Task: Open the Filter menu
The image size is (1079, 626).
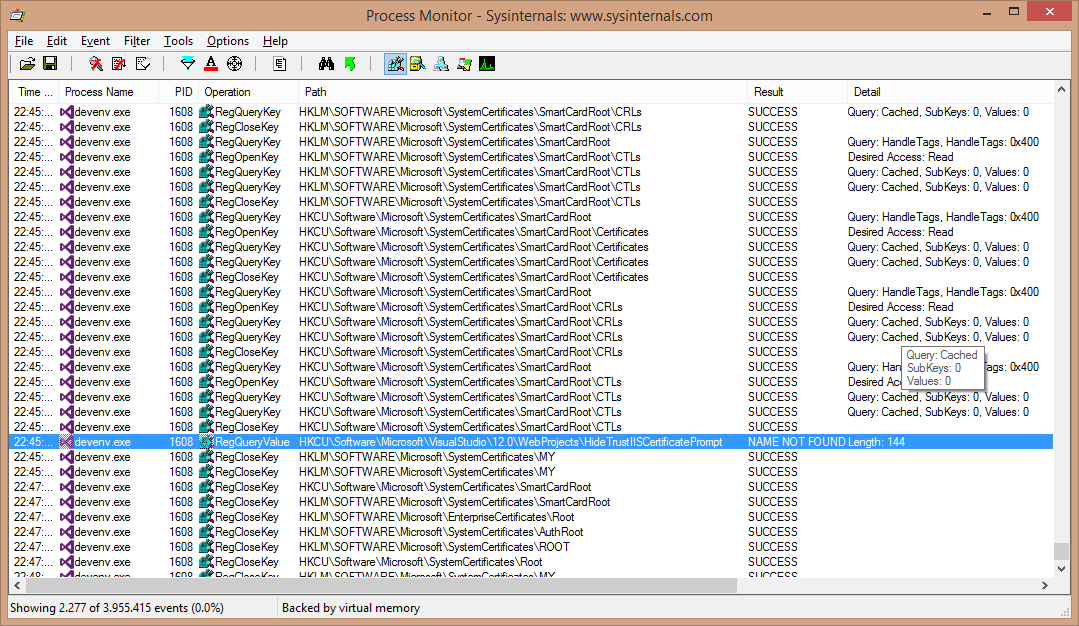Action: (x=137, y=41)
